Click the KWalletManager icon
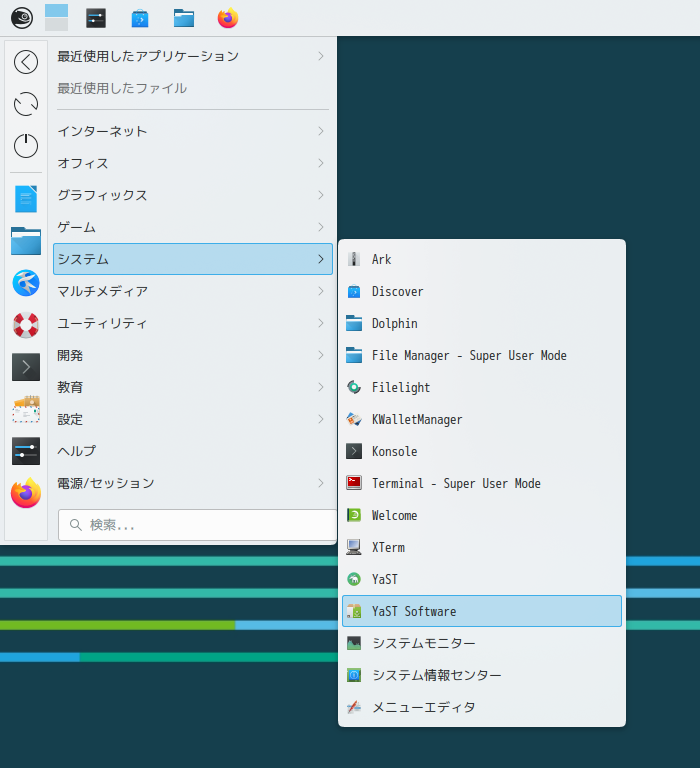Image resolution: width=700 pixels, height=768 pixels. [354, 419]
